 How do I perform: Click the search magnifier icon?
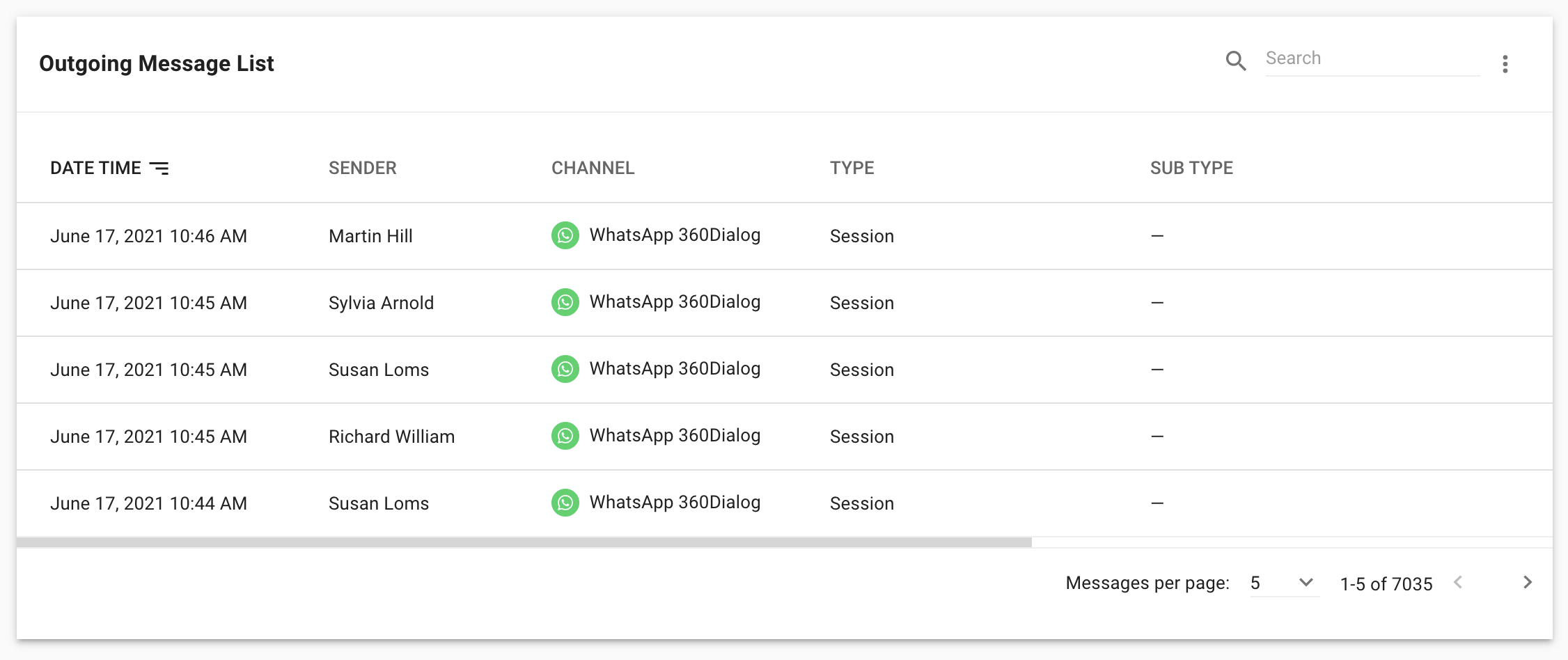[1236, 61]
